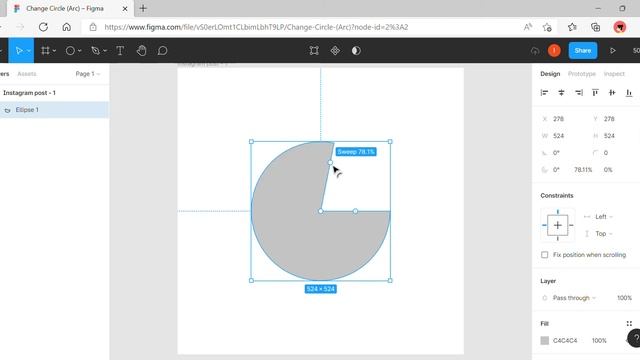
Task: Select the Ellipse shape tool
Action: (x=70, y=51)
